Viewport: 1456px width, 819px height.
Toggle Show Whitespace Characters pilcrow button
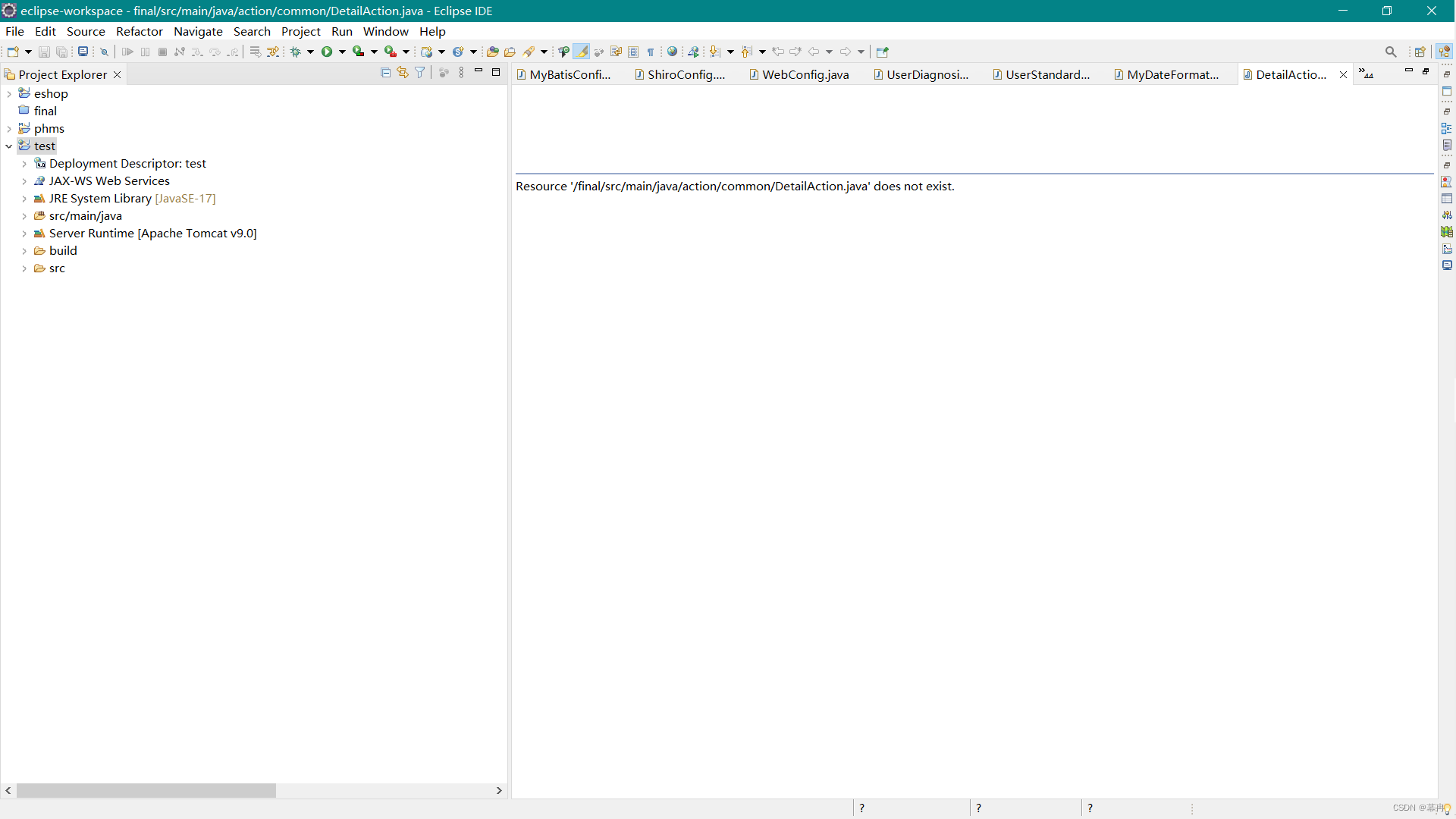click(651, 52)
